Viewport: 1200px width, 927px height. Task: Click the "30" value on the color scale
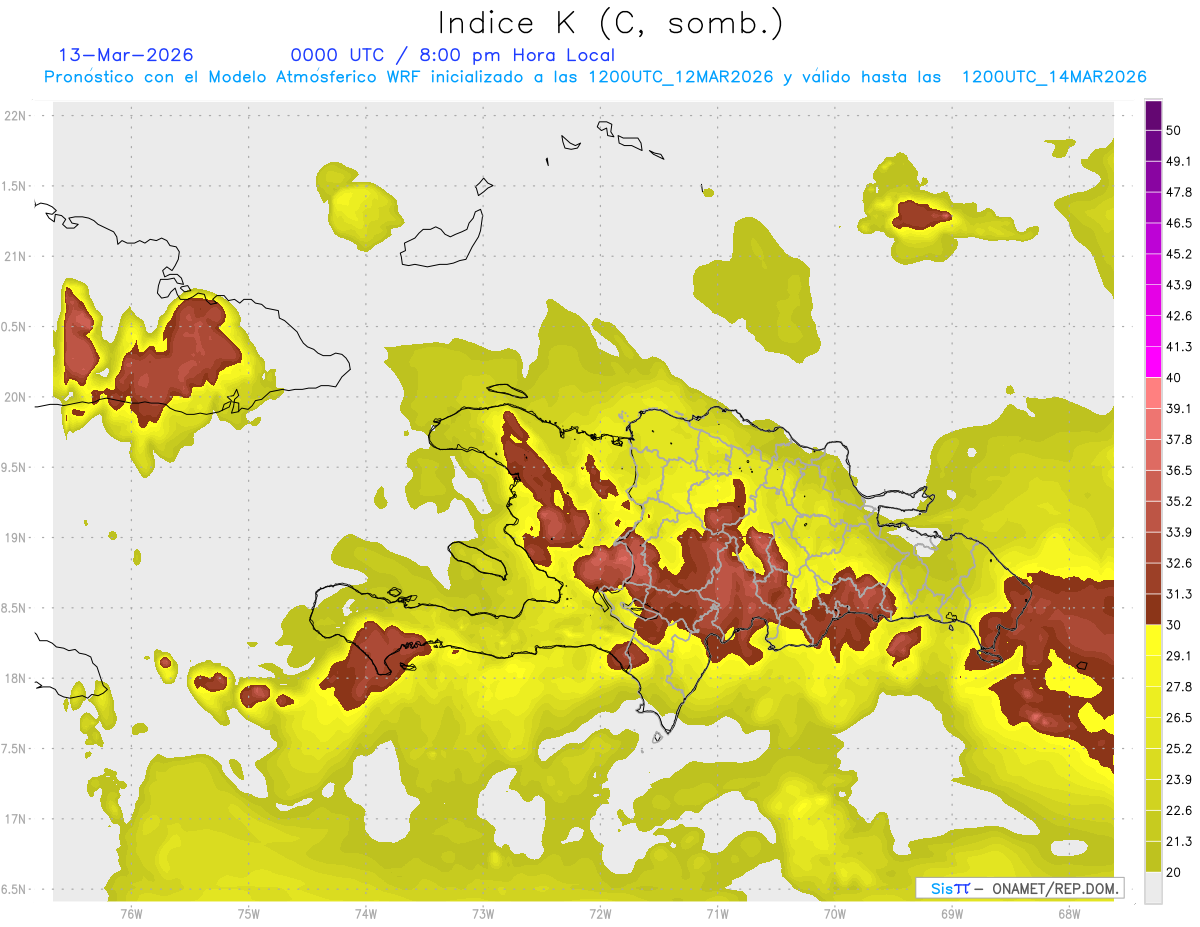coord(1174,625)
